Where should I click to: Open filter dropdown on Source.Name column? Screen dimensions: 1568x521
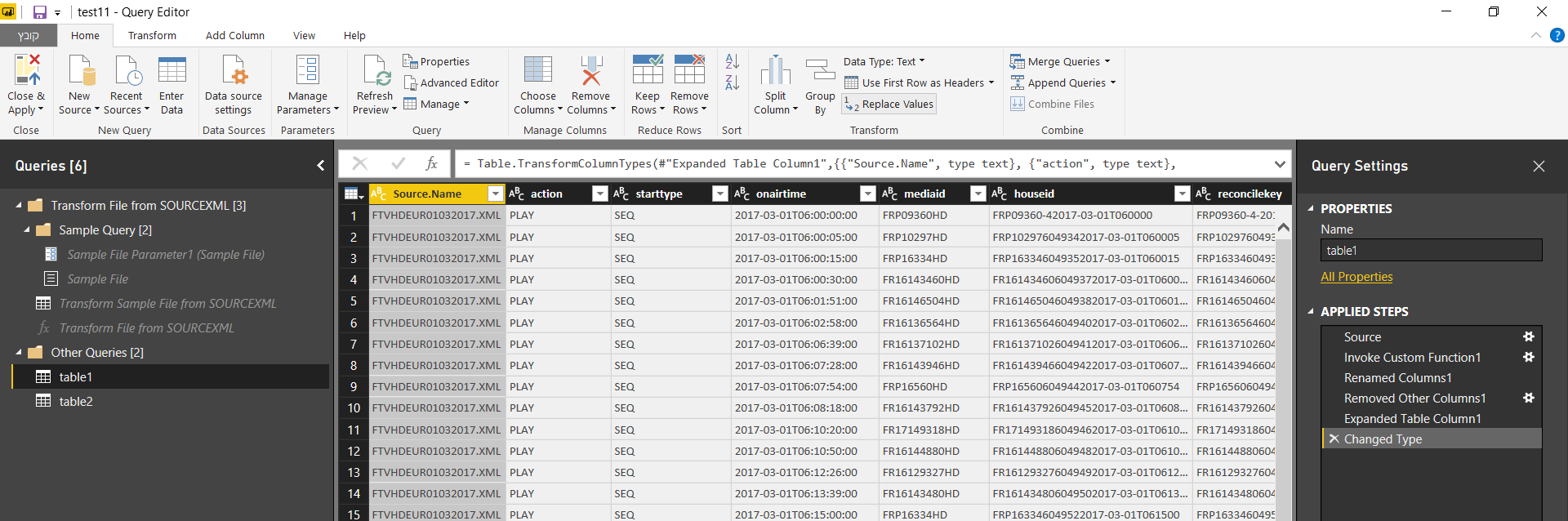(495, 194)
